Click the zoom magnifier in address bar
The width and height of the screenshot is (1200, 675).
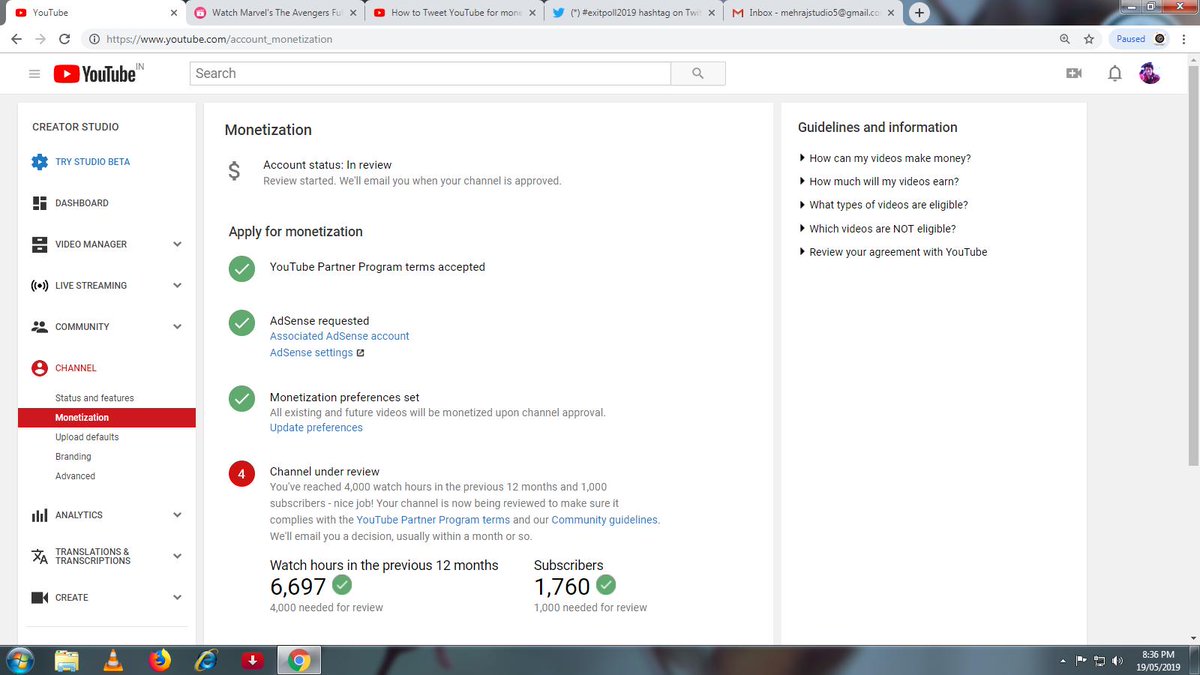click(x=1065, y=39)
